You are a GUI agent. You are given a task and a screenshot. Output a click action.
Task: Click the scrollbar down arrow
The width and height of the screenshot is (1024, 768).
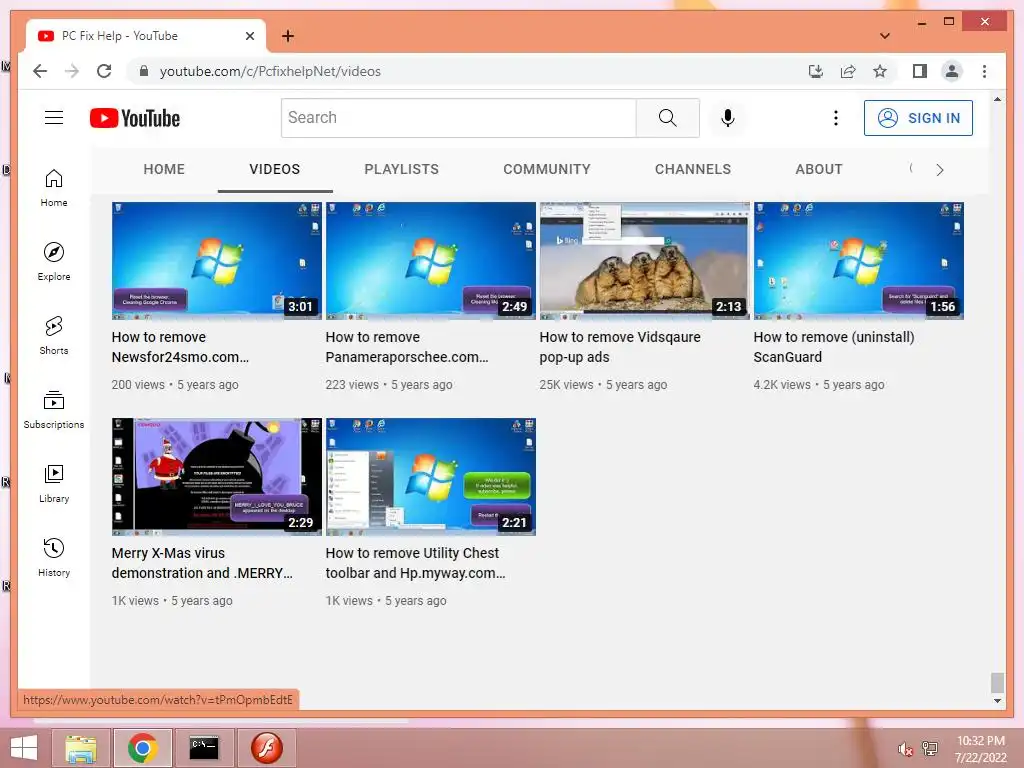coord(997,701)
